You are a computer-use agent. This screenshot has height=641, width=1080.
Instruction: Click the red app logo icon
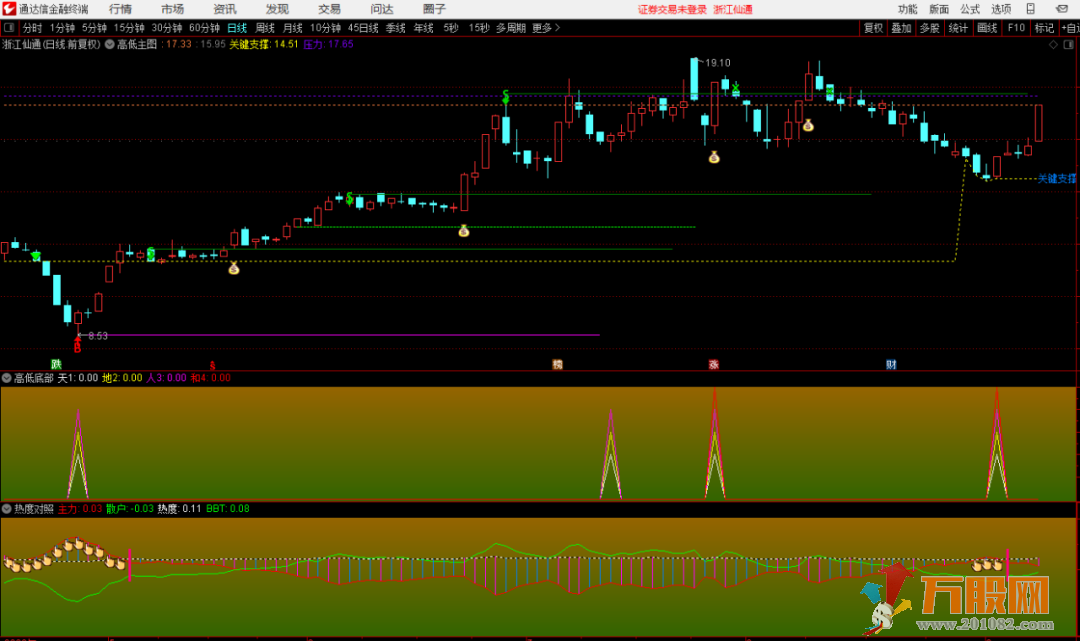click(9, 9)
